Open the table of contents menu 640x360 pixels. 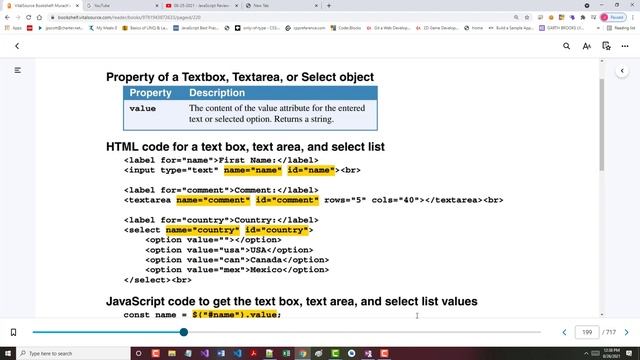18,70
